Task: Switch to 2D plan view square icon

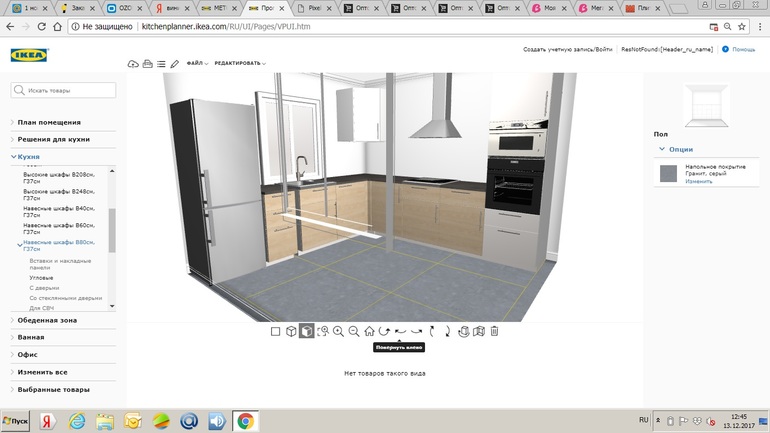Action: click(276, 331)
